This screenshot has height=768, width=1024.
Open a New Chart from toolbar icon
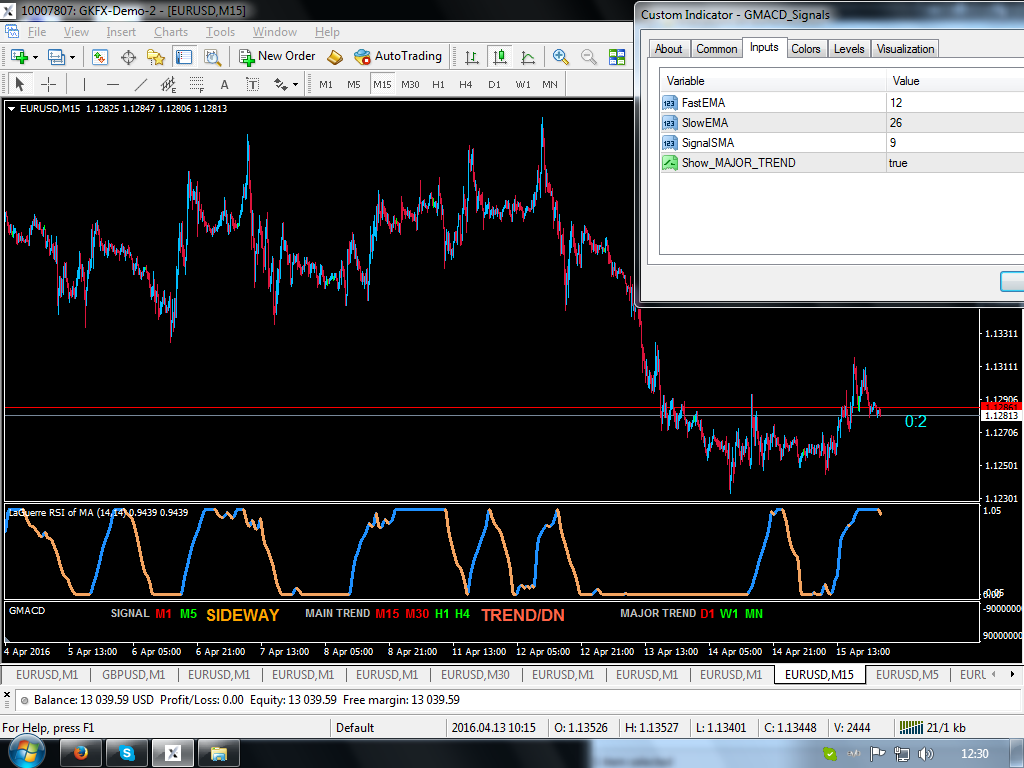(x=19, y=57)
